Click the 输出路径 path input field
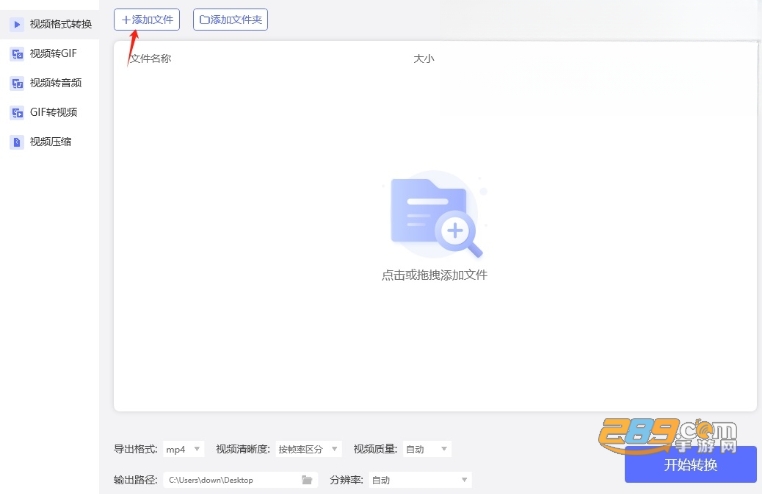The image size is (762, 494). 240,480
